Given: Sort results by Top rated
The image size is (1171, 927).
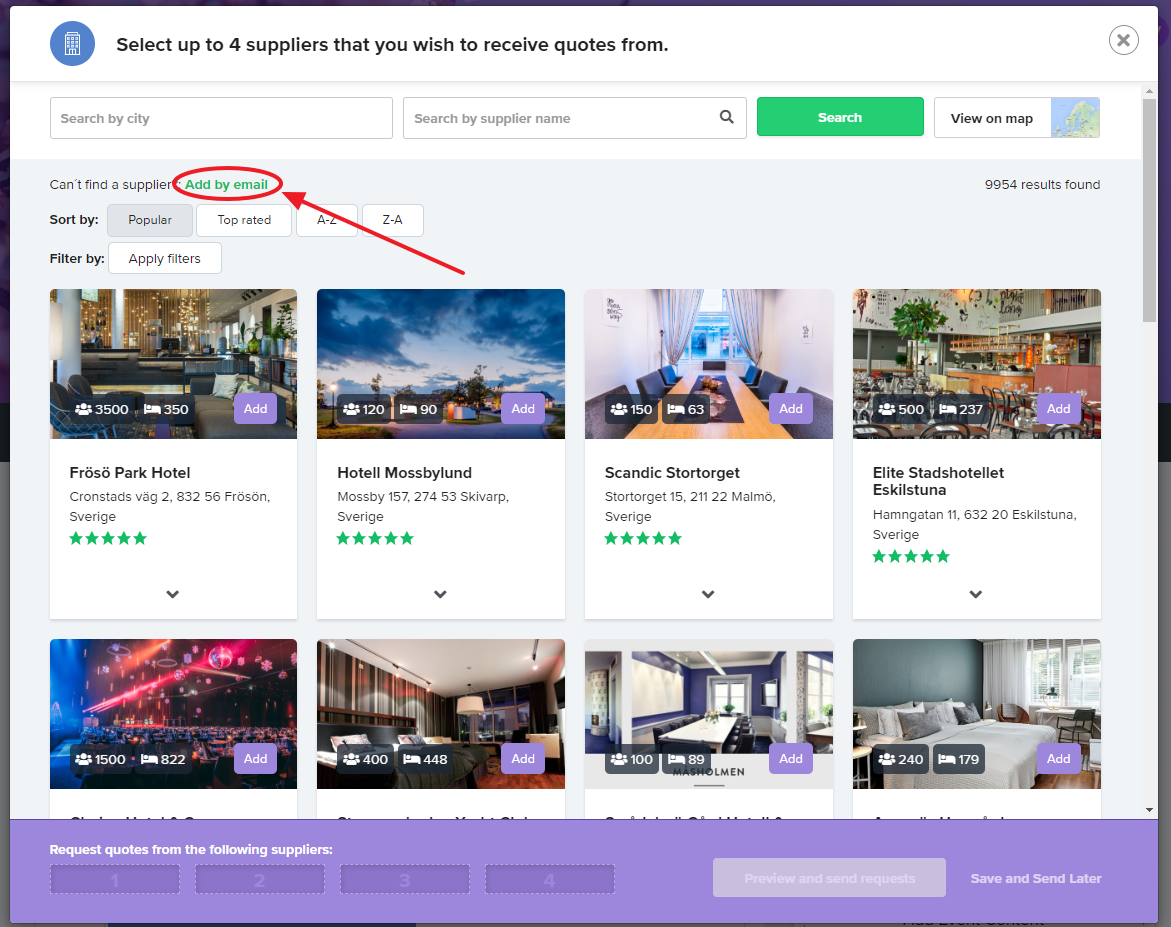Looking at the screenshot, I should point(244,220).
